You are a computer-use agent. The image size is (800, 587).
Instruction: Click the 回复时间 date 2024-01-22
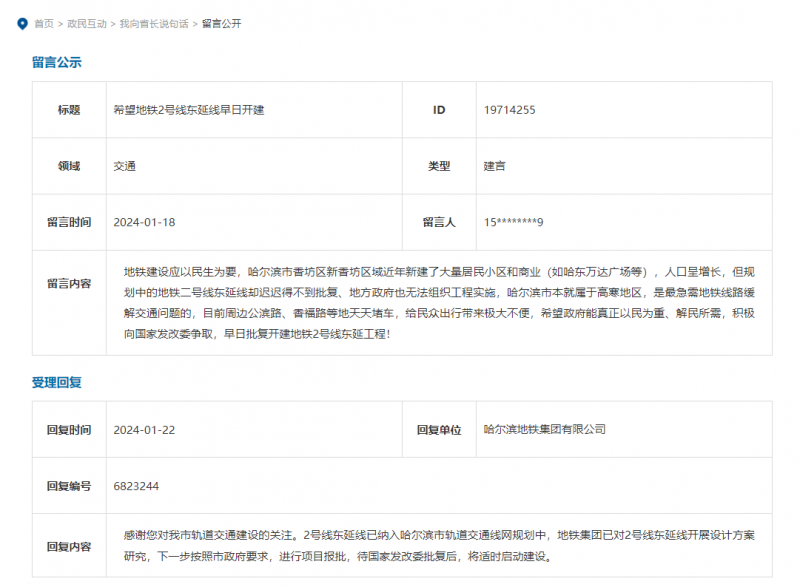click(144, 429)
